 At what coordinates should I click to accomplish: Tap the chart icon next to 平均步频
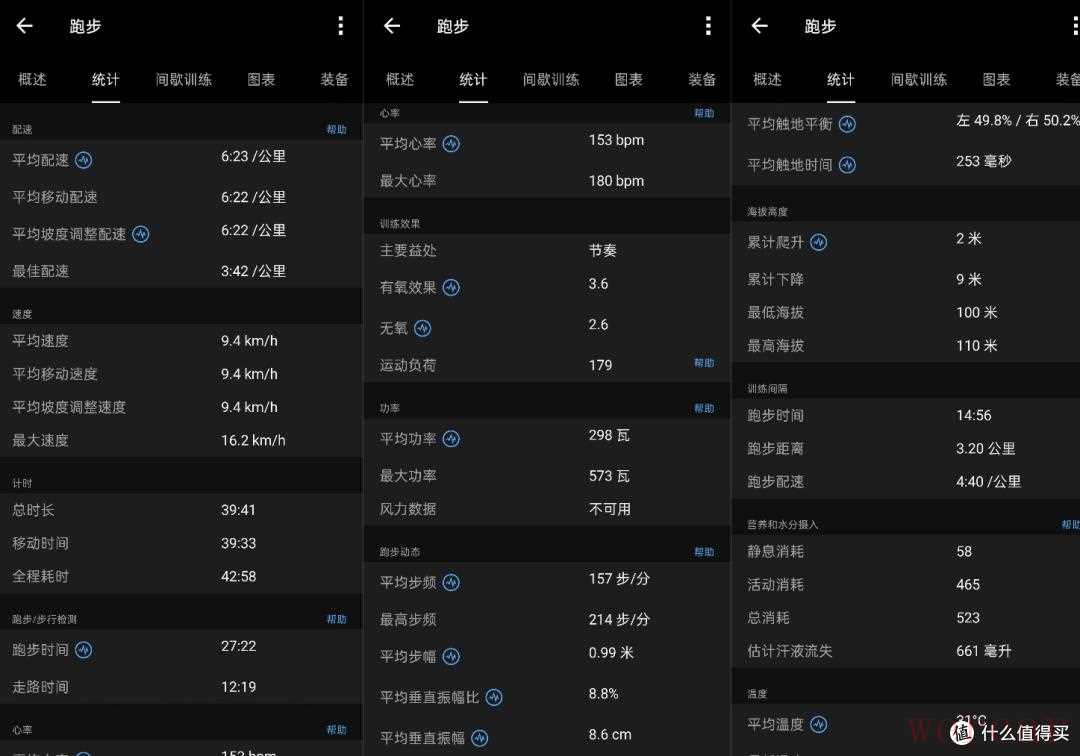[451, 583]
